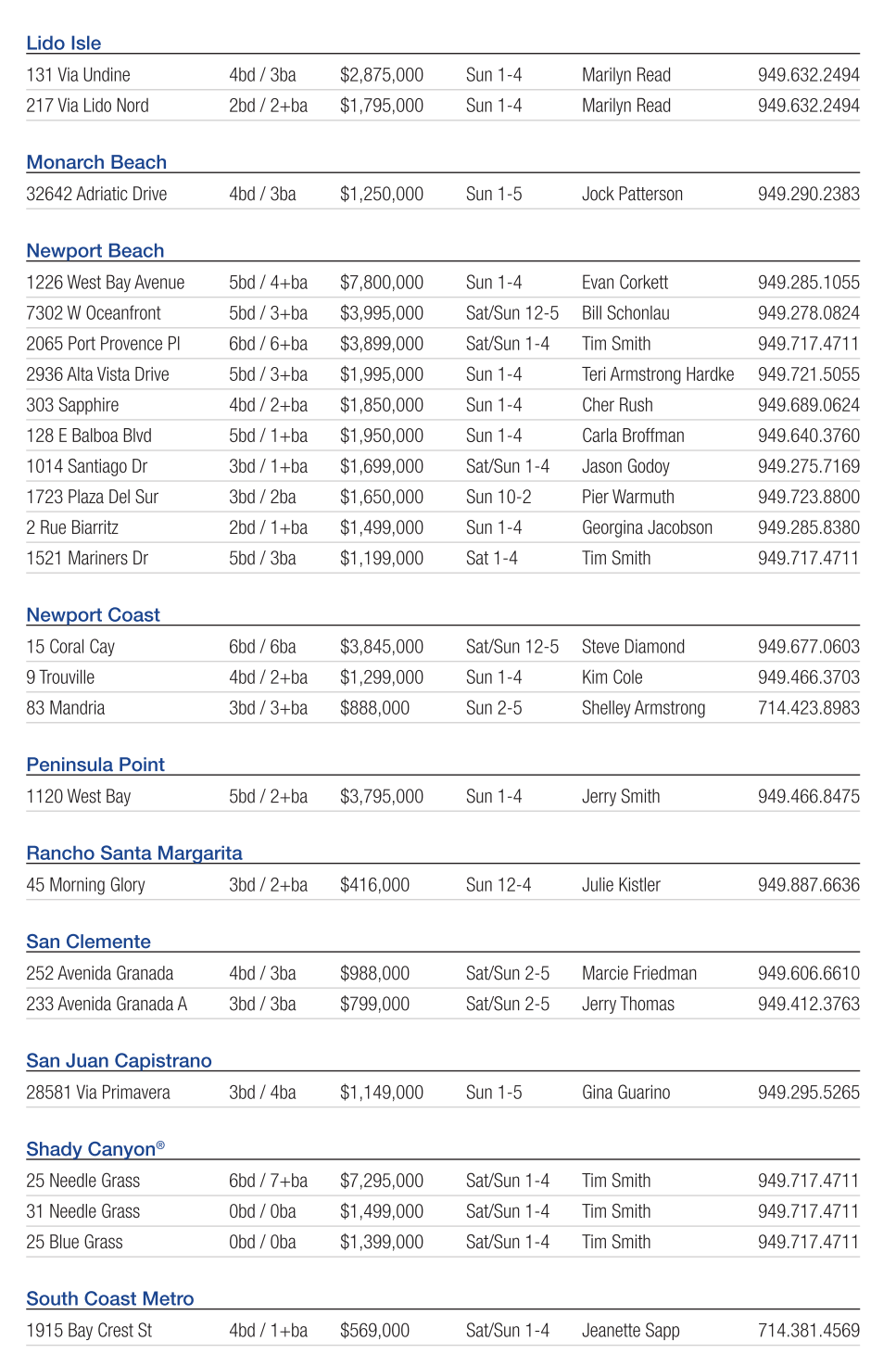Viewport: 896px width, 1366px height.
Task: Select the South Coast Metro heading
Action: click(x=110, y=1299)
